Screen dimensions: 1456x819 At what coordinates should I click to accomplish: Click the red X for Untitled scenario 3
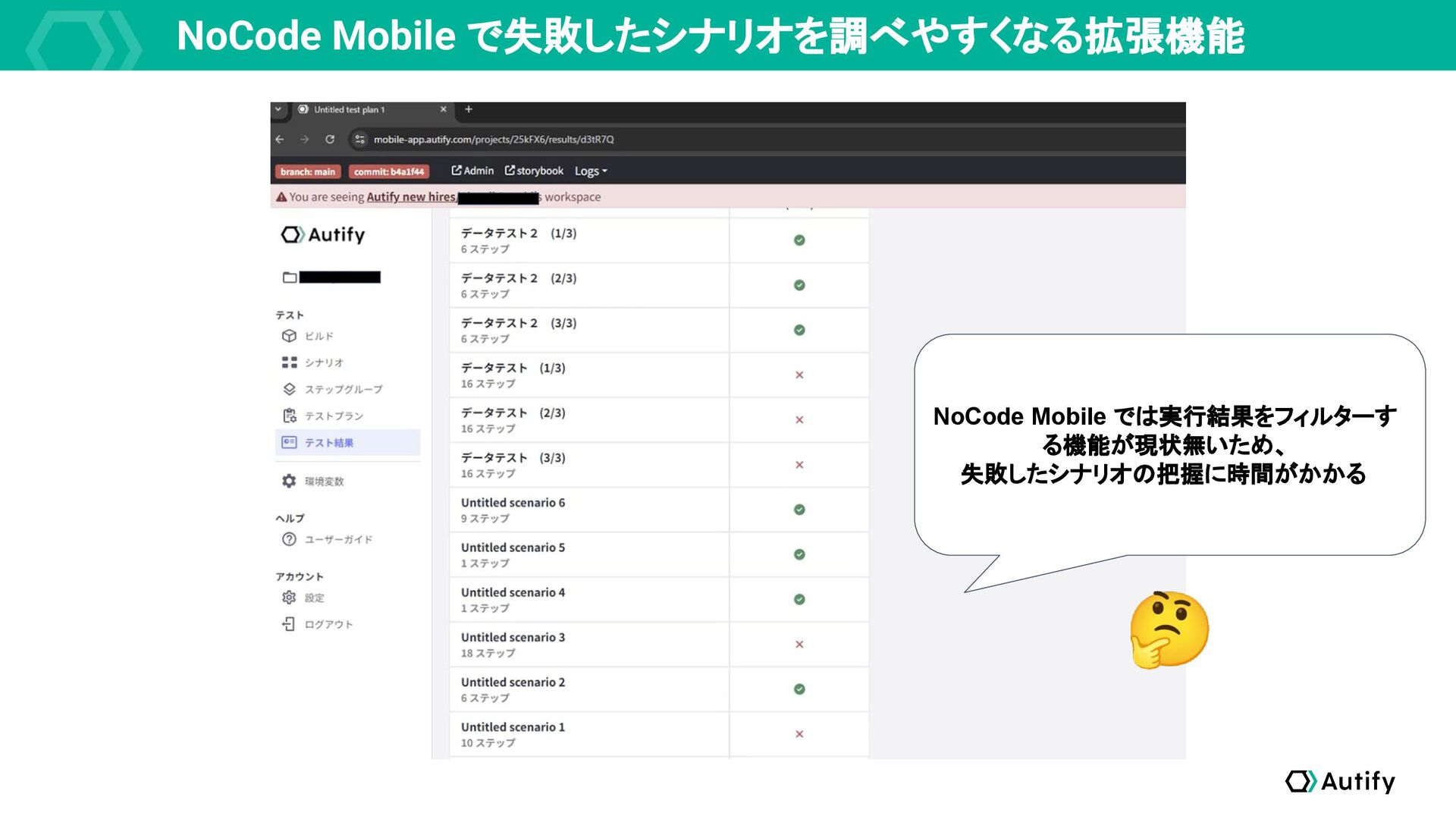click(x=799, y=645)
